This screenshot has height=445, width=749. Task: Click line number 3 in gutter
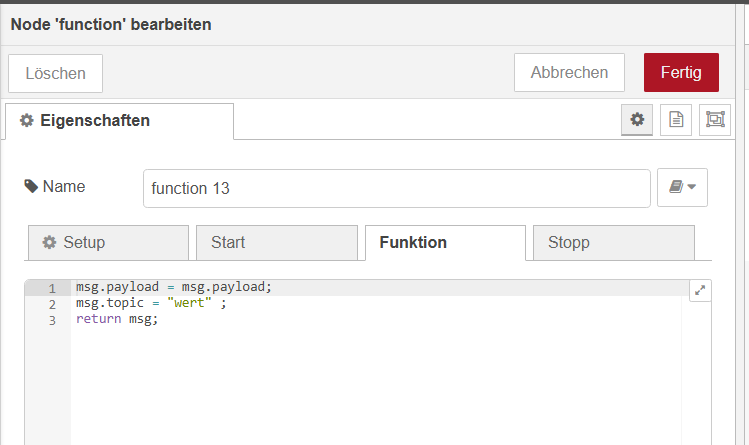[x=51, y=320]
